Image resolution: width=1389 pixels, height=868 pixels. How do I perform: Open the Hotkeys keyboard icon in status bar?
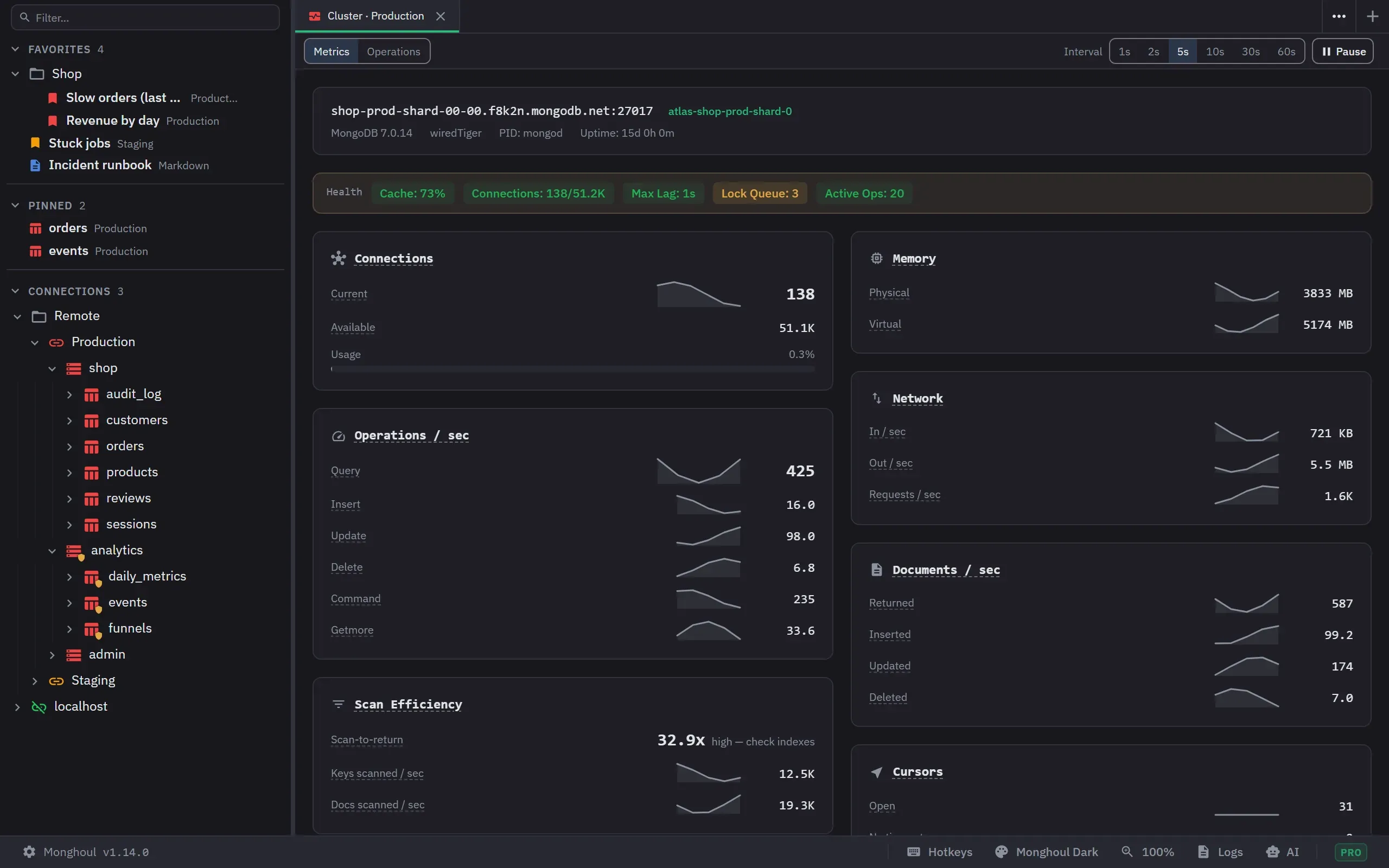coord(914,852)
